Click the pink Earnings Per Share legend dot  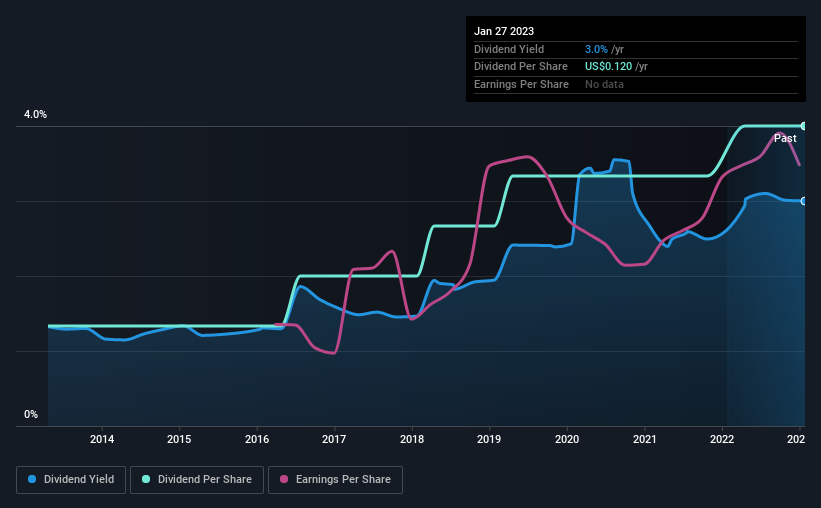pos(284,479)
